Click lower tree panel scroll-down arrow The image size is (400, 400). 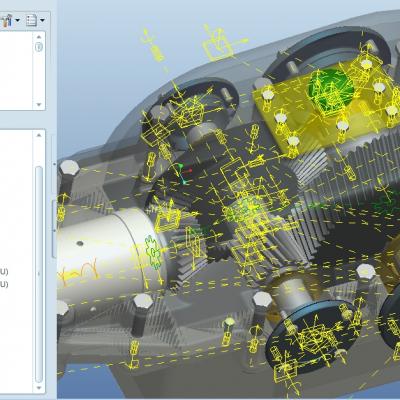point(39,388)
